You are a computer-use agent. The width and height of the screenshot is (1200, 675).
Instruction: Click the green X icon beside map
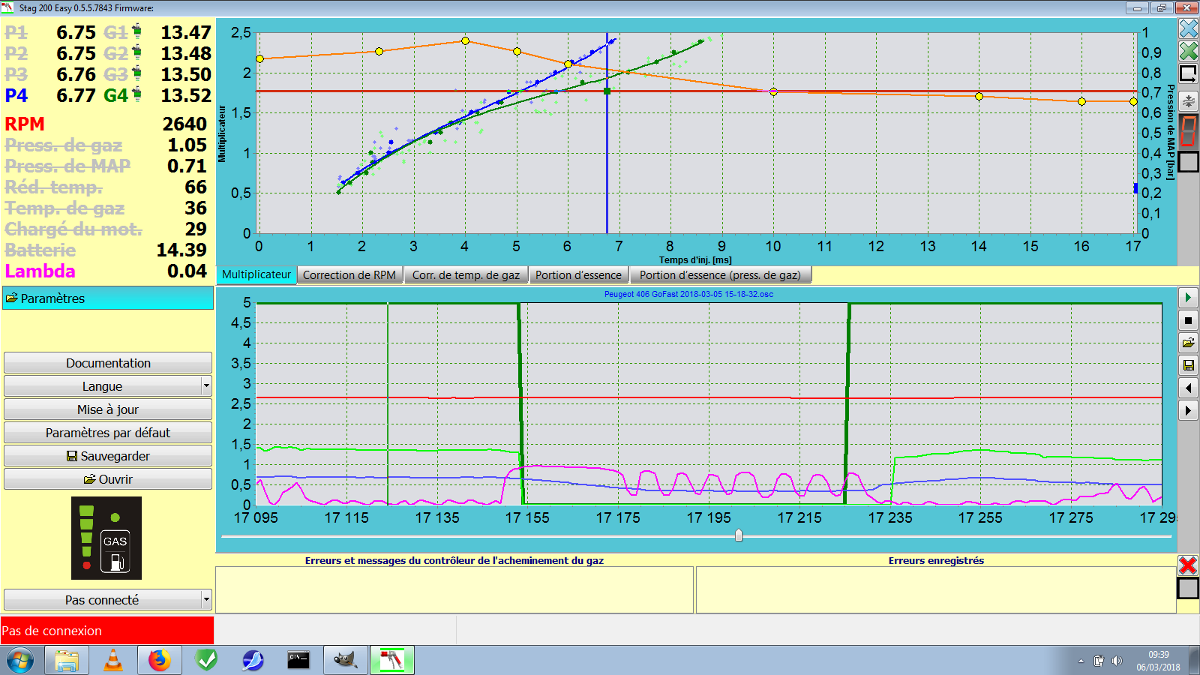click(1188, 51)
